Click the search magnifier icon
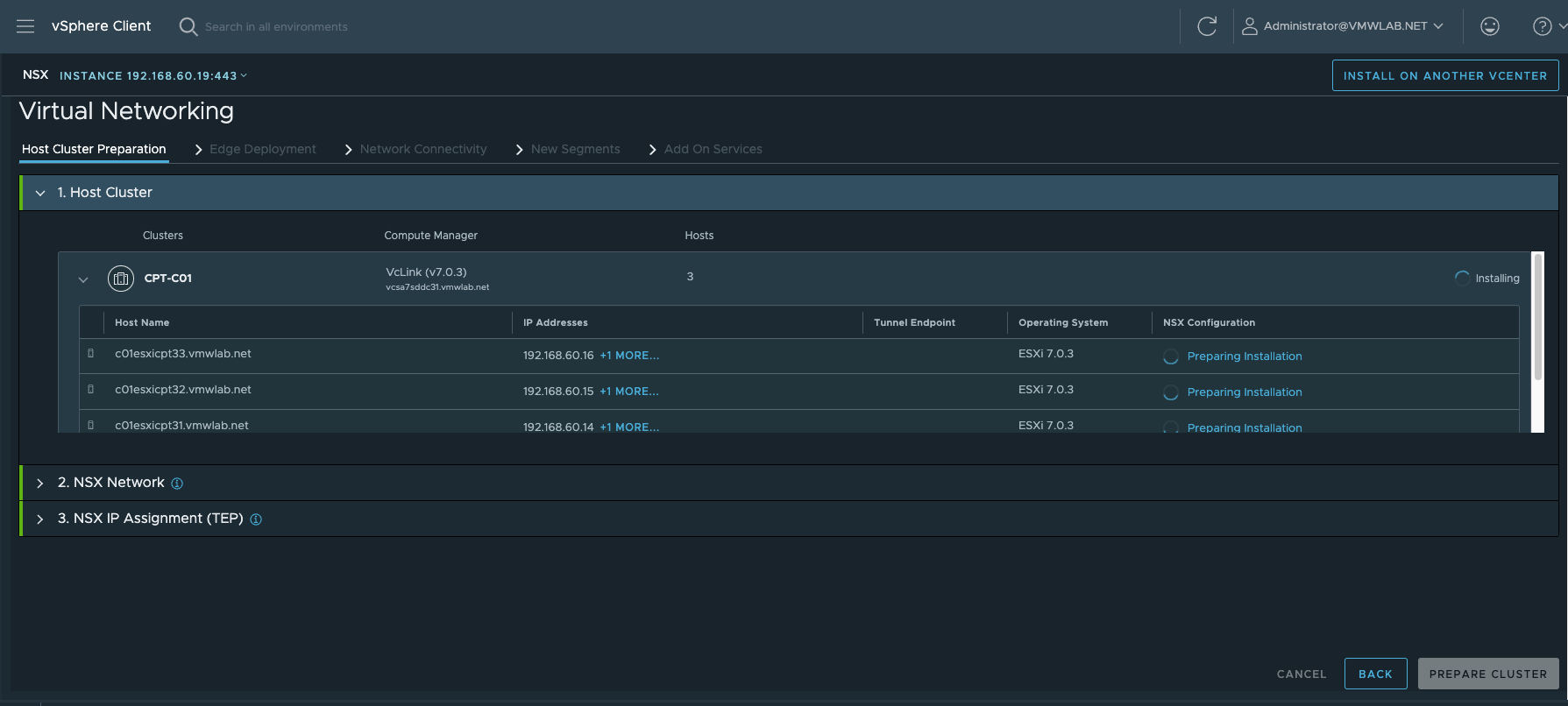Screen dimensions: 1568x706 188,26
